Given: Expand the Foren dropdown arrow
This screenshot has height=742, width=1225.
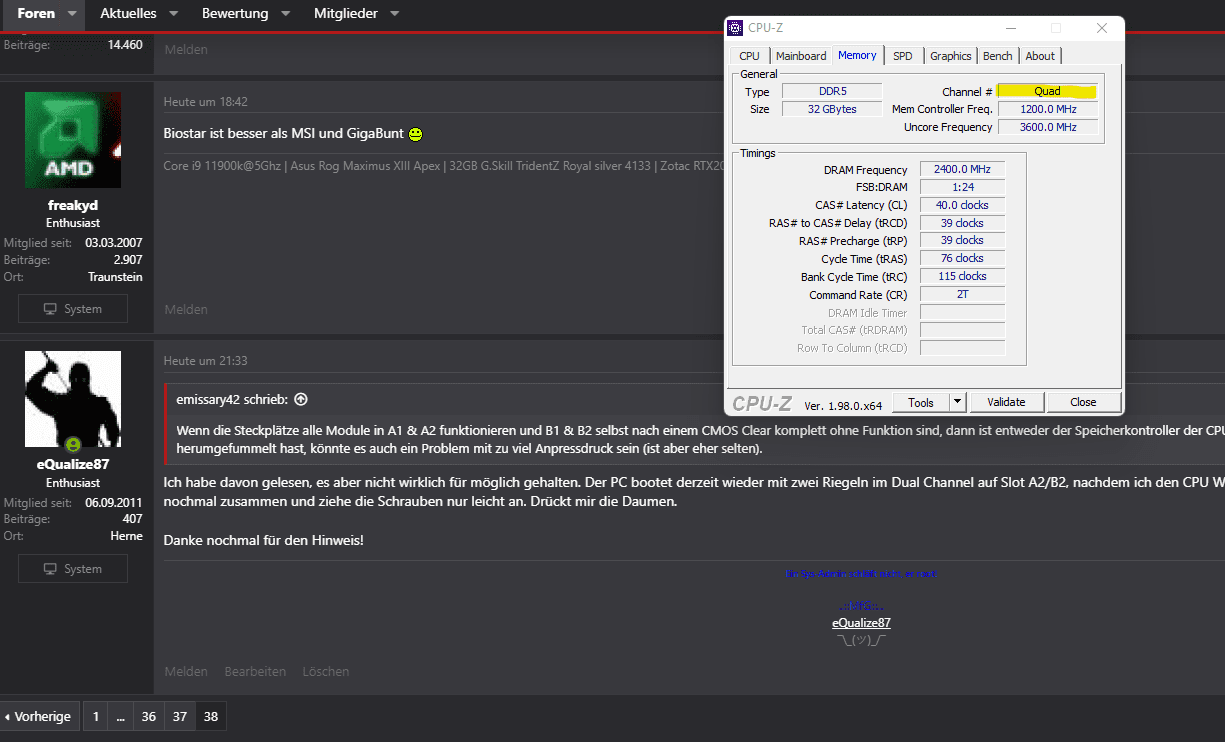Looking at the screenshot, I should (72, 14).
